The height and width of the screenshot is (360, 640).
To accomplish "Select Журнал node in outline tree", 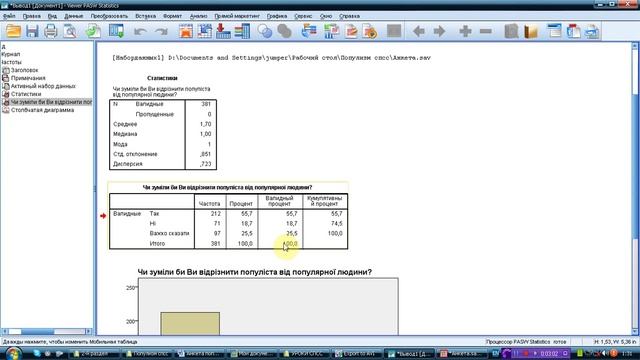I will [10, 54].
